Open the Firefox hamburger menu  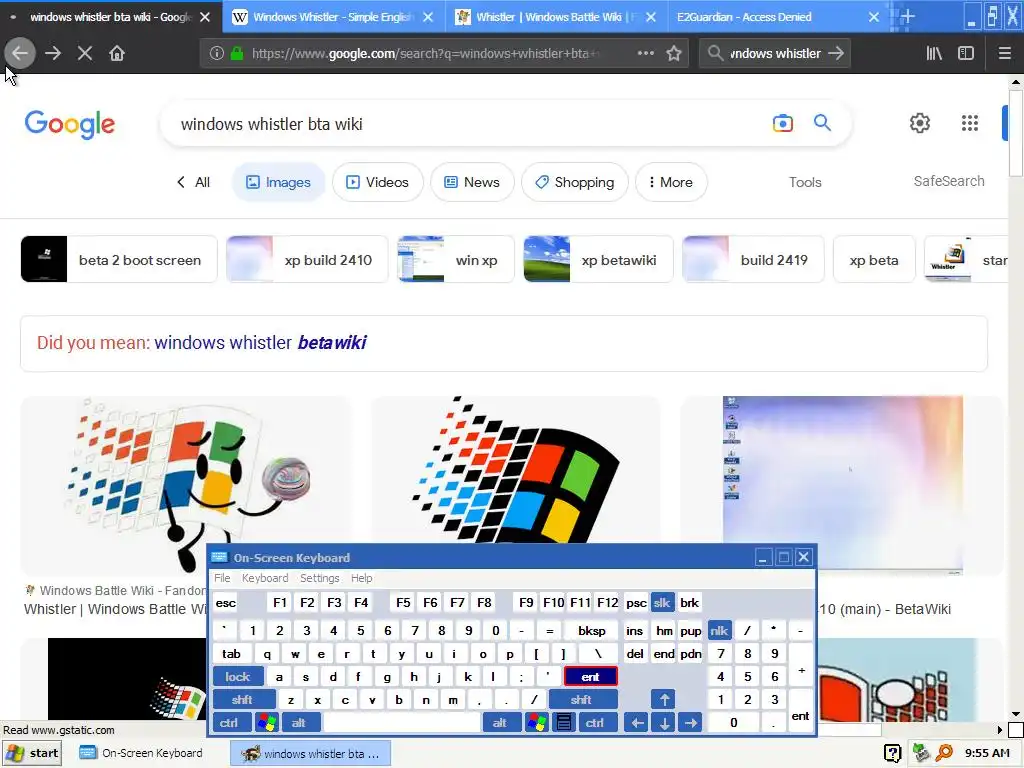tap(1005, 53)
